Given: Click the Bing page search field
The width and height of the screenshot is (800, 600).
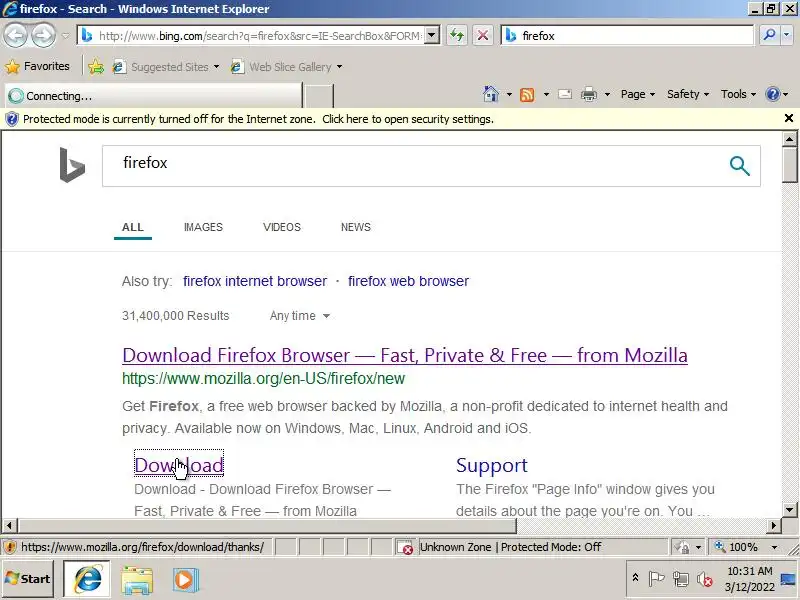Looking at the screenshot, I should 413,166.
